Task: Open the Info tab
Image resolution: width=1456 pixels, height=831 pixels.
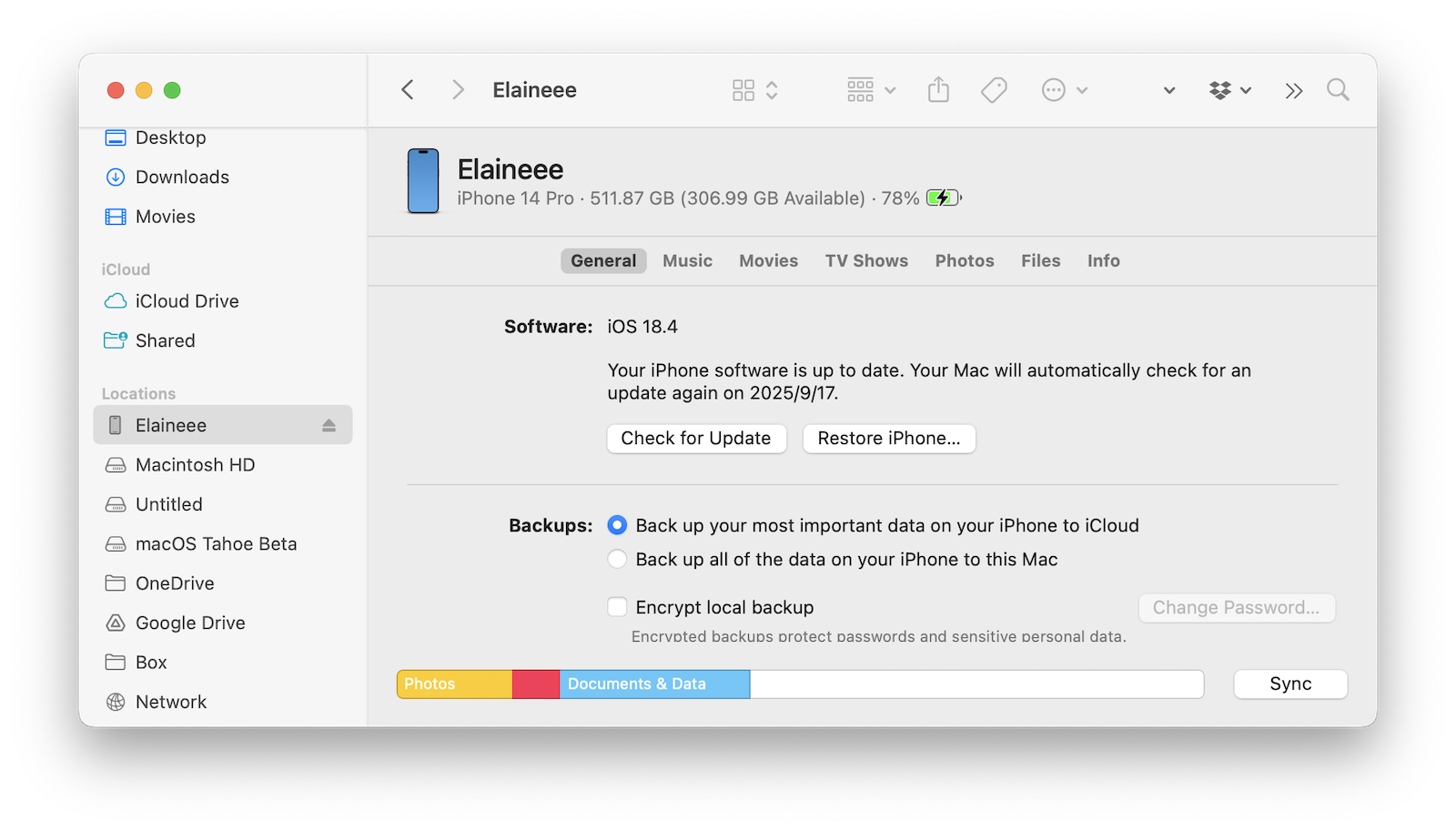Action: [1103, 261]
